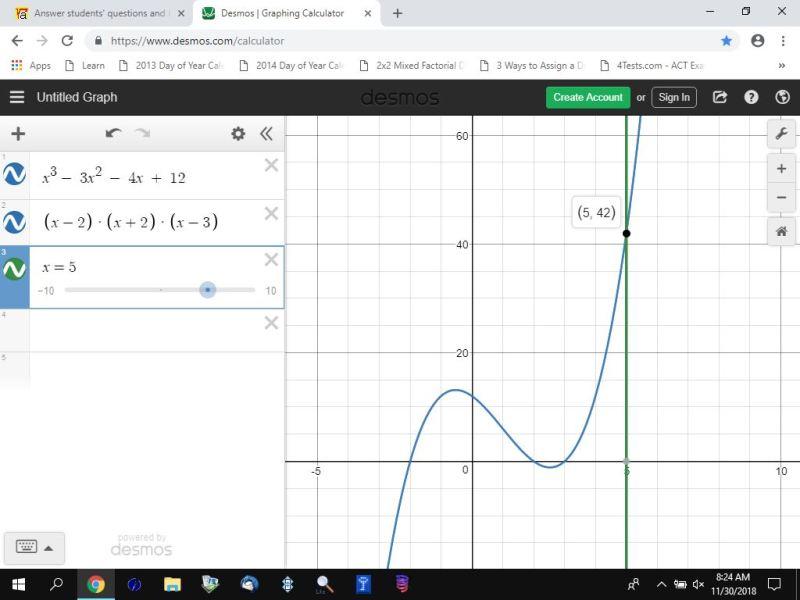Open a new browser tab
800x600 pixels.
point(397,14)
